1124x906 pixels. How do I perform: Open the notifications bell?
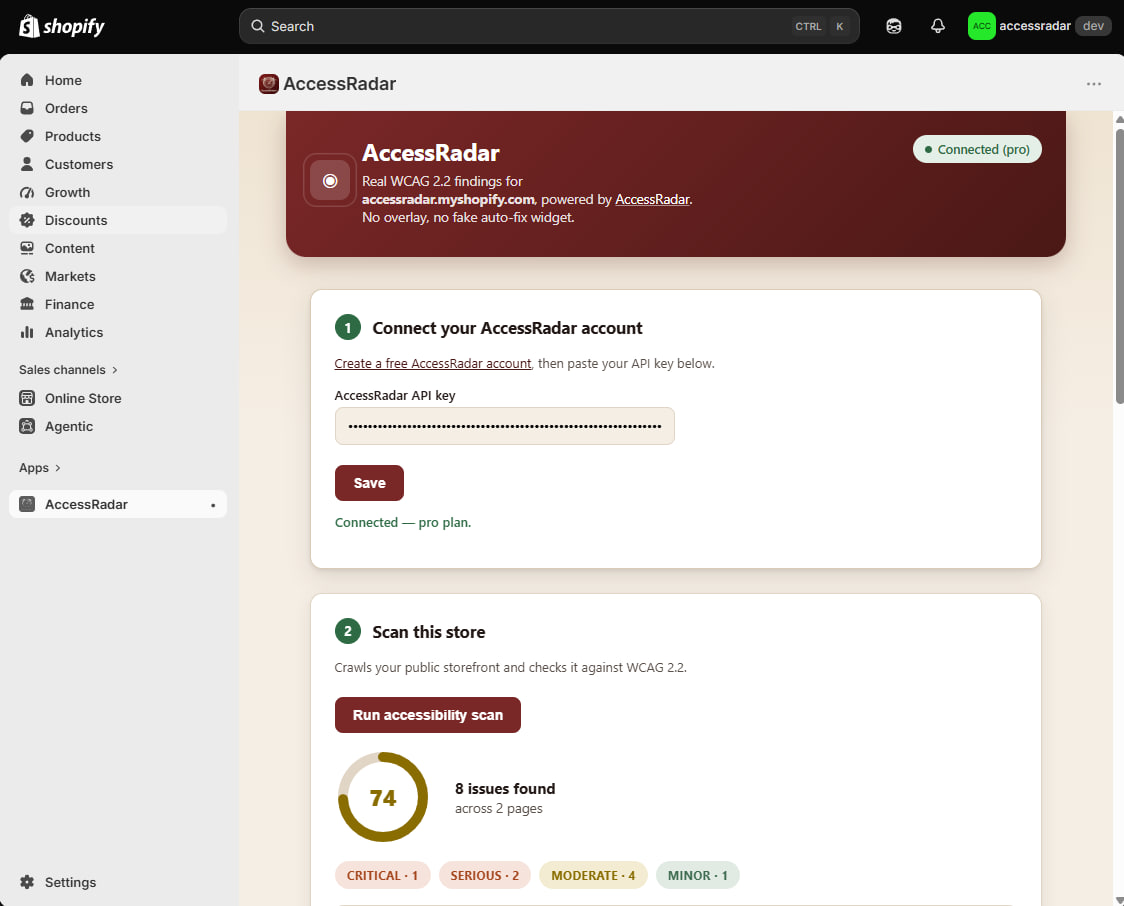point(938,26)
